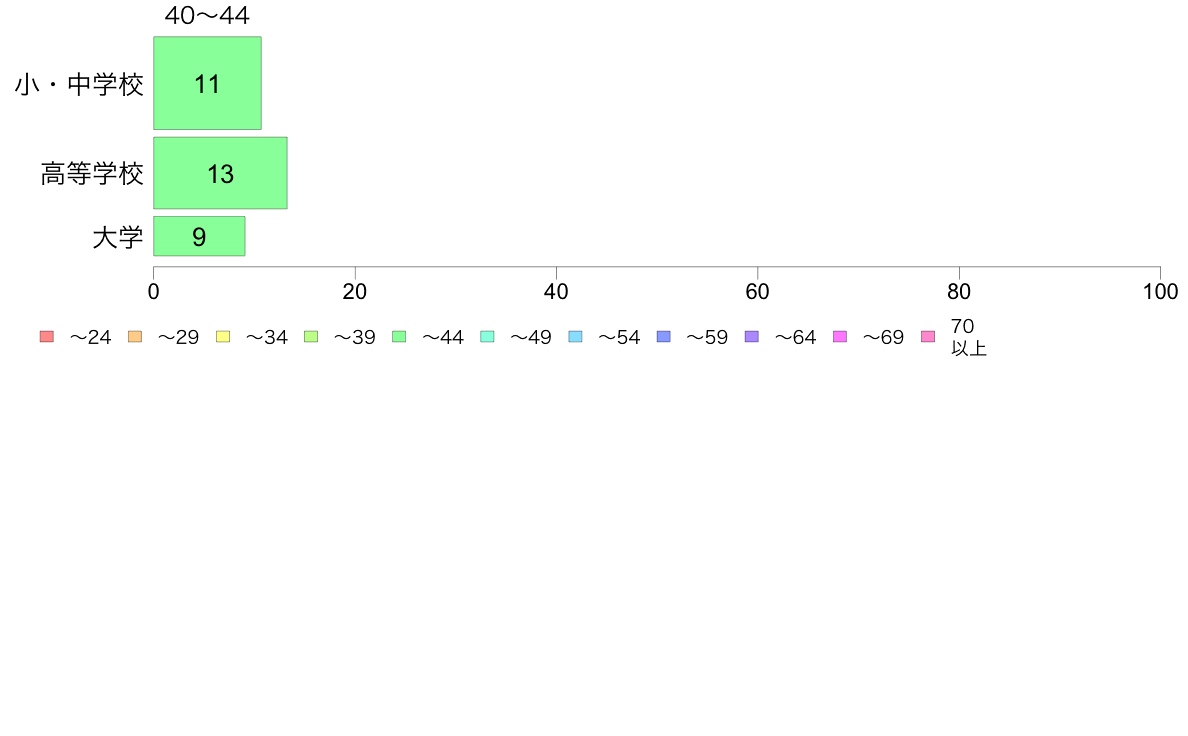Click the orange ~29 legend swatch

(135, 337)
